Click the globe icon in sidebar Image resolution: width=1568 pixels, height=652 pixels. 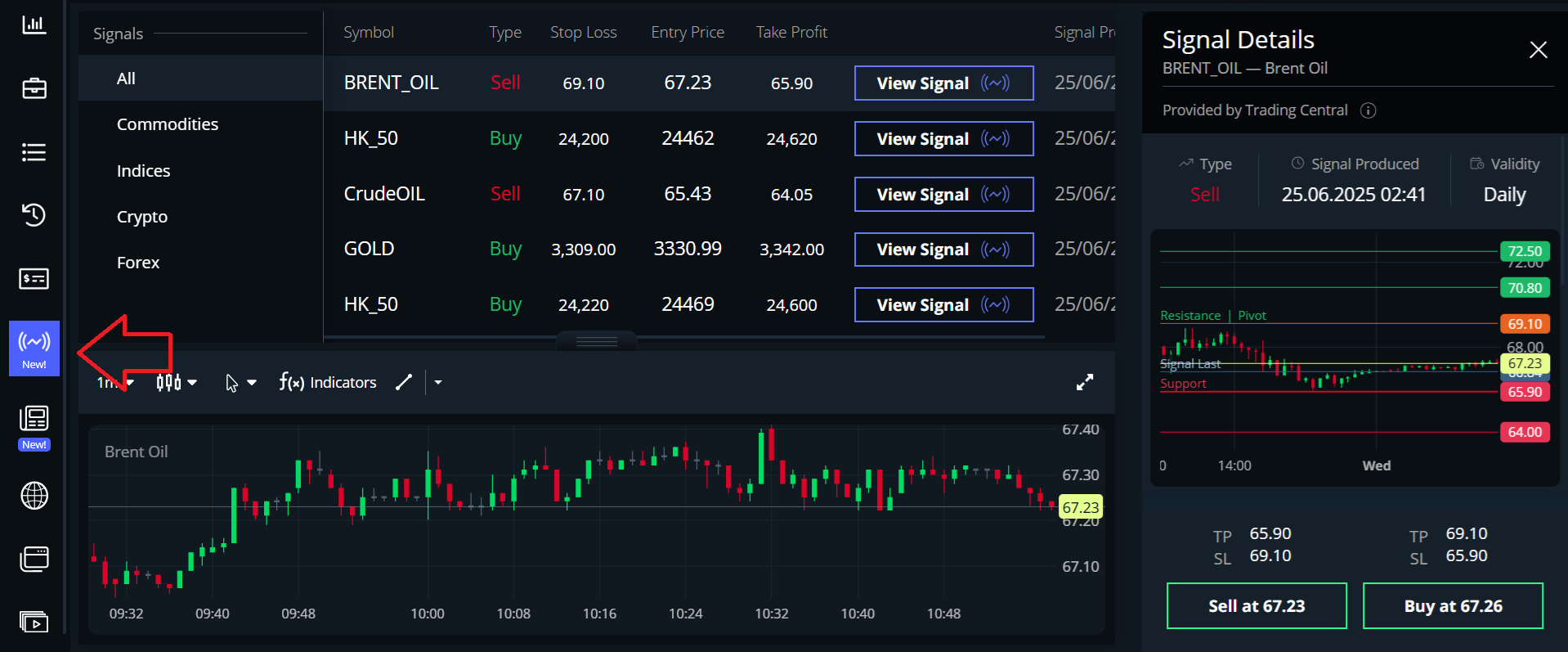[x=34, y=496]
